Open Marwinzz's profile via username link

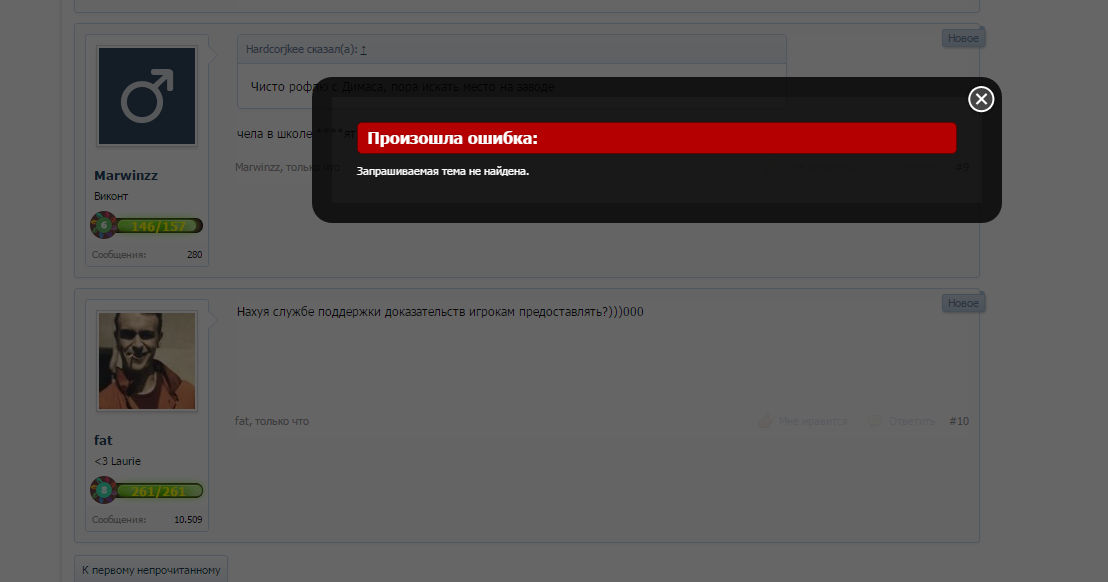tap(126, 175)
